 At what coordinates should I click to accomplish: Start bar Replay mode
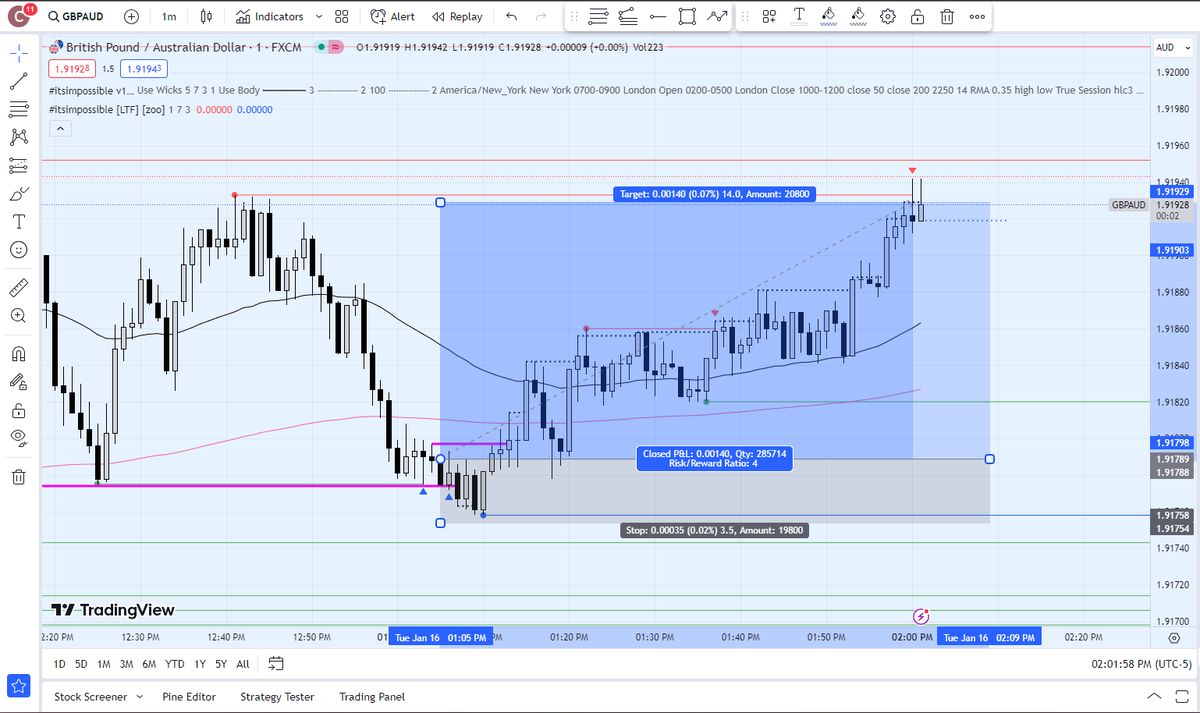click(x=457, y=17)
